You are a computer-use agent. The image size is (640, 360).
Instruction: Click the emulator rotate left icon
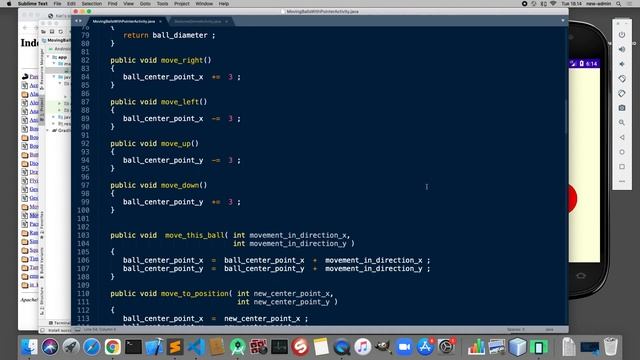pos(622,79)
